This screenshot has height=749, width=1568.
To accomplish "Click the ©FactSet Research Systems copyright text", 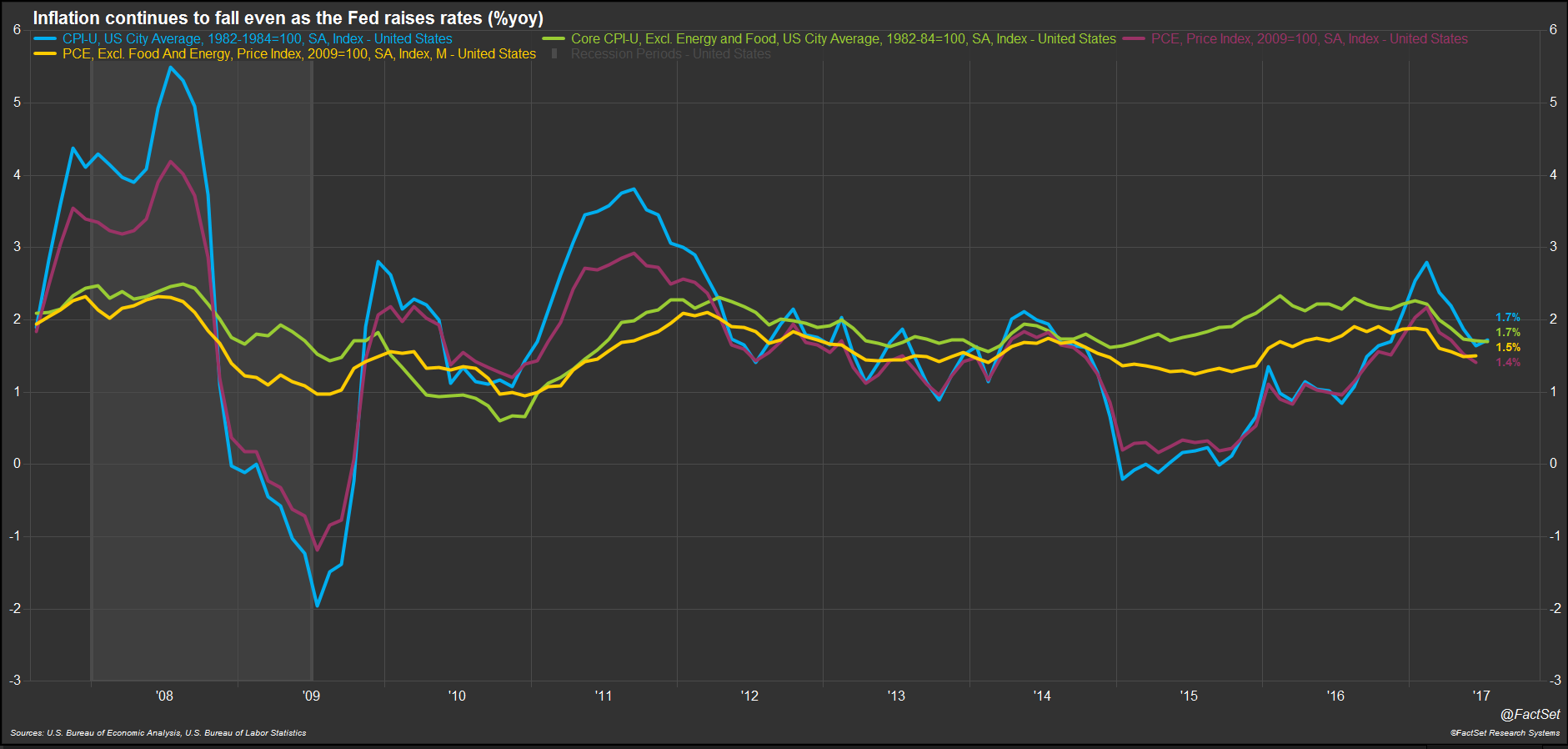I will (x=1505, y=733).
